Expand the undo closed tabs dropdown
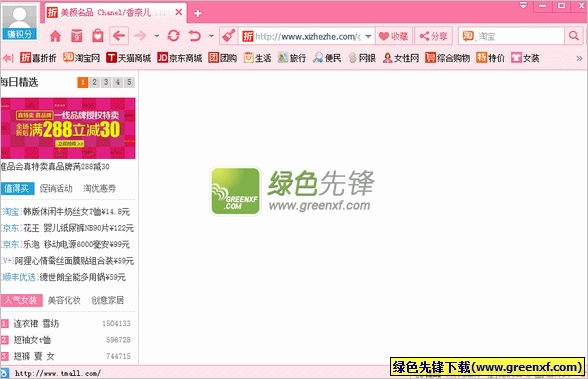Screen dimensions: 588x379 coord(212,36)
